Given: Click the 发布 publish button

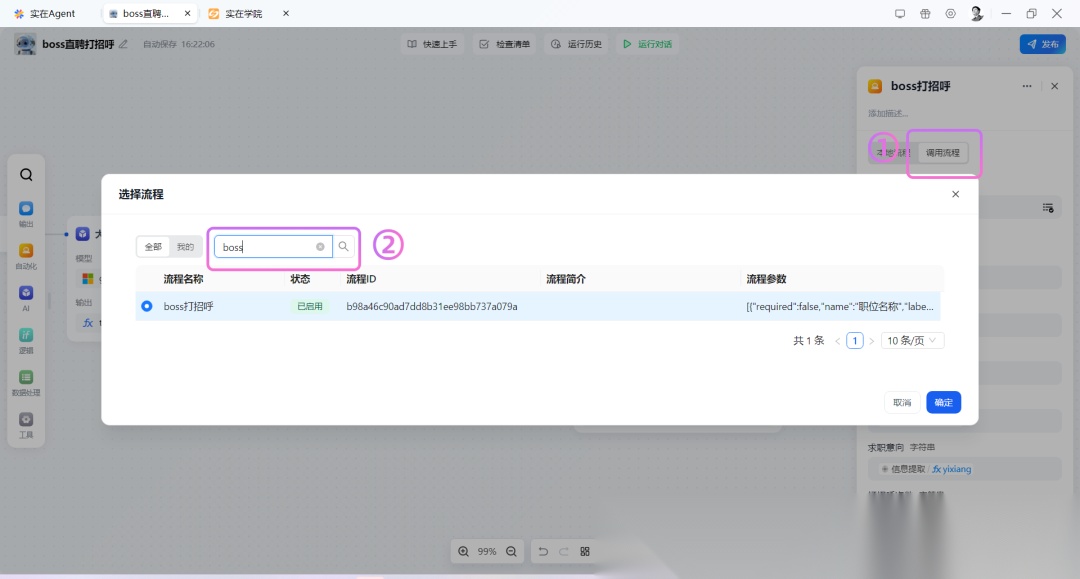Looking at the screenshot, I should pos(1043,44).
